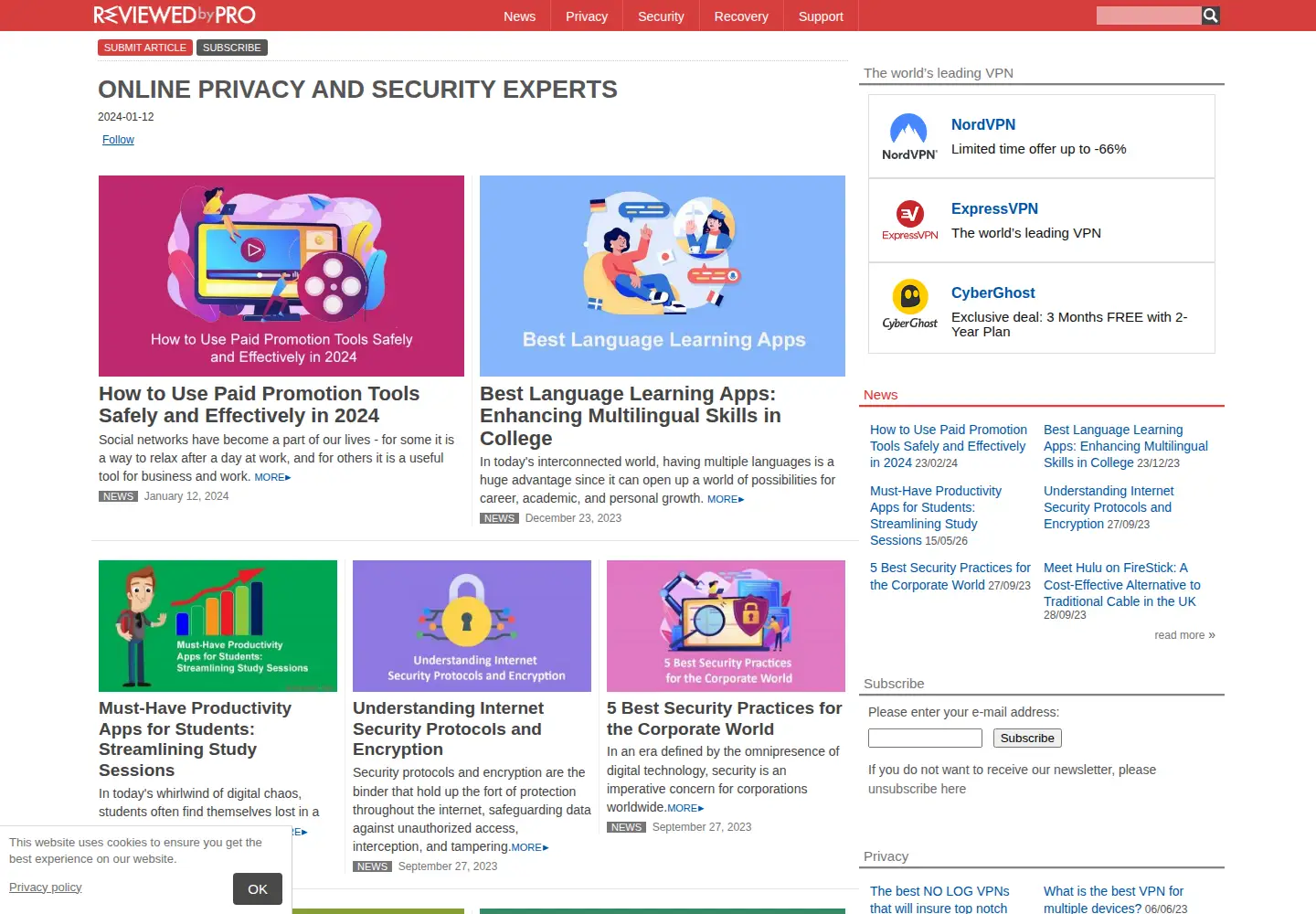
Task: Open the Must-Have Productivity Apps thumbnail
Action: [218, 626]
